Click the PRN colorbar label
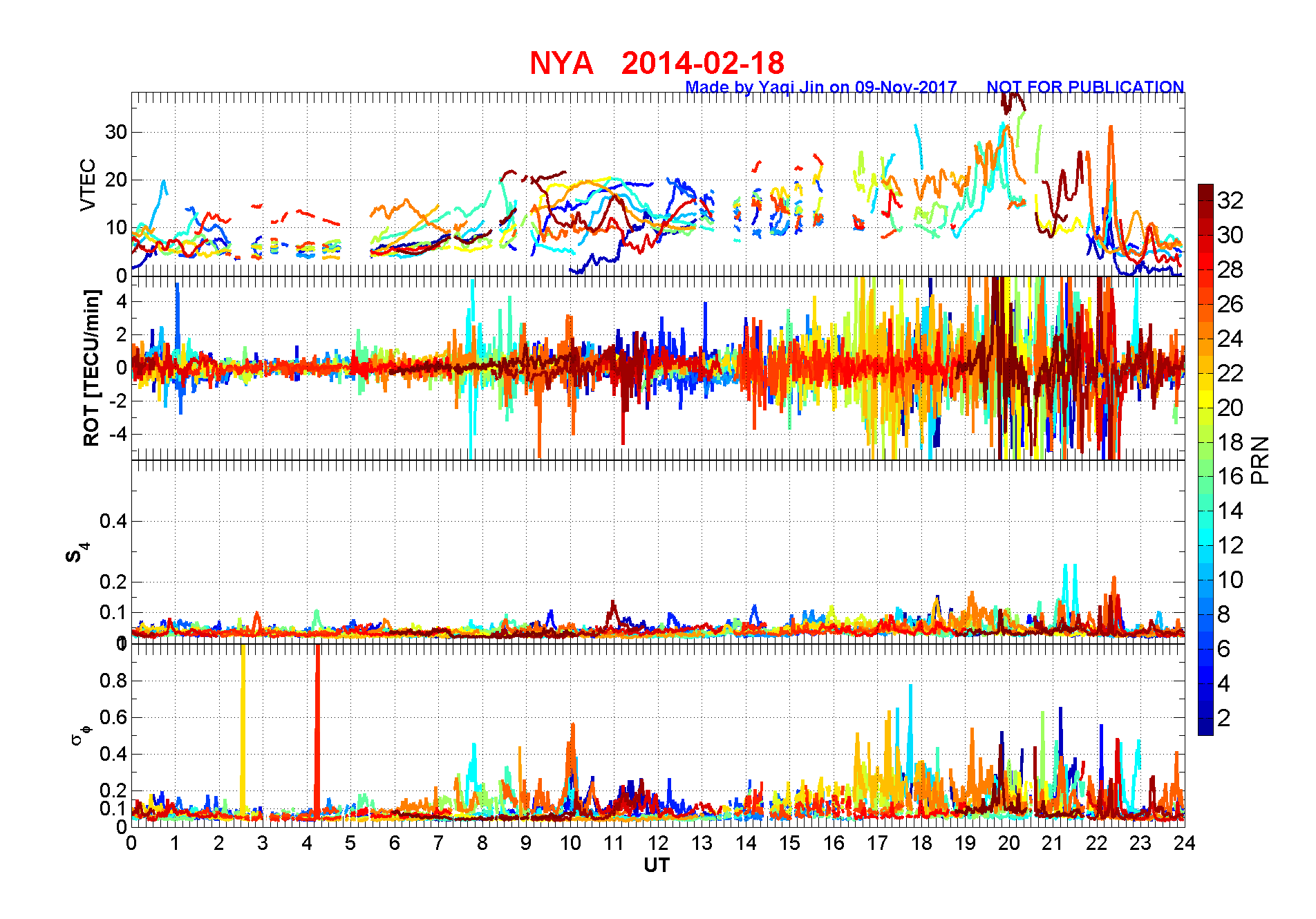 click(1260, 460)
